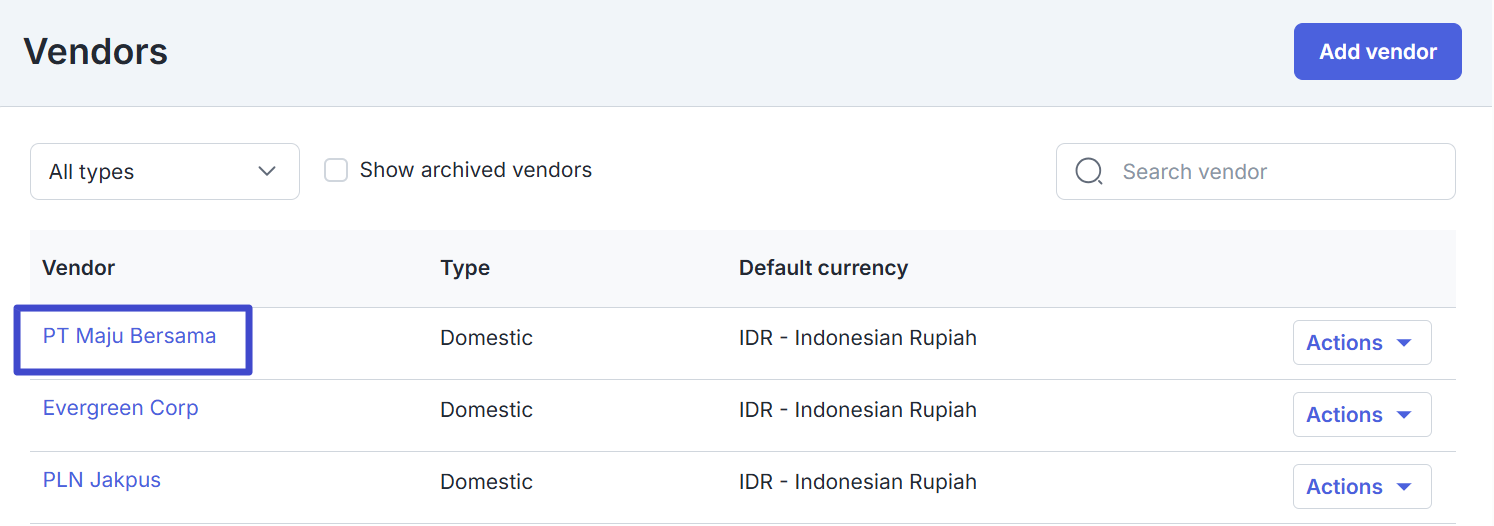1494x526 pixels.
Task: Expand the Actions dropdown for PT Maju Bersama
Action: (1361, 343)
